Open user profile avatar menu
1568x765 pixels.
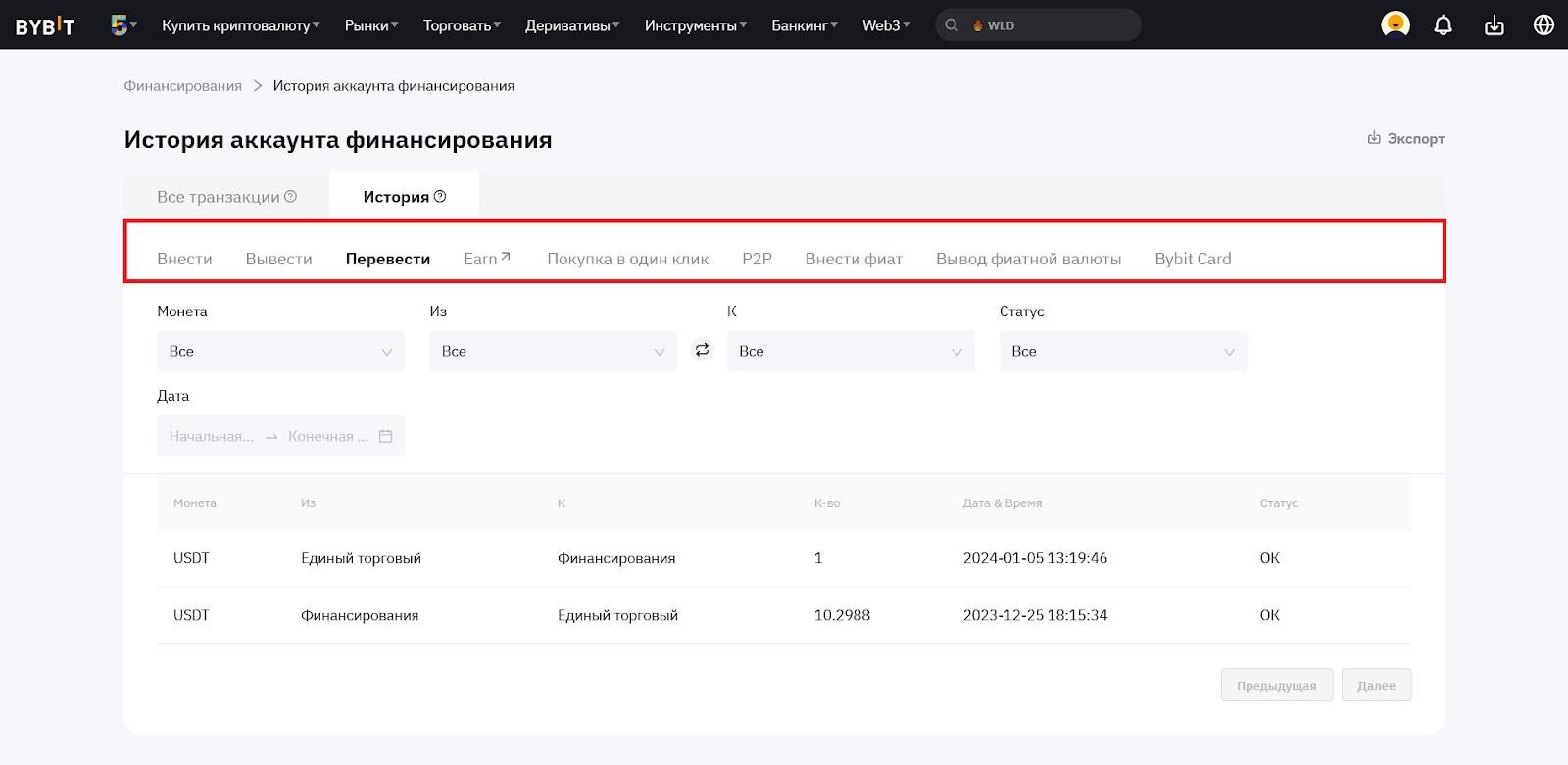(x=1396, y=24)
